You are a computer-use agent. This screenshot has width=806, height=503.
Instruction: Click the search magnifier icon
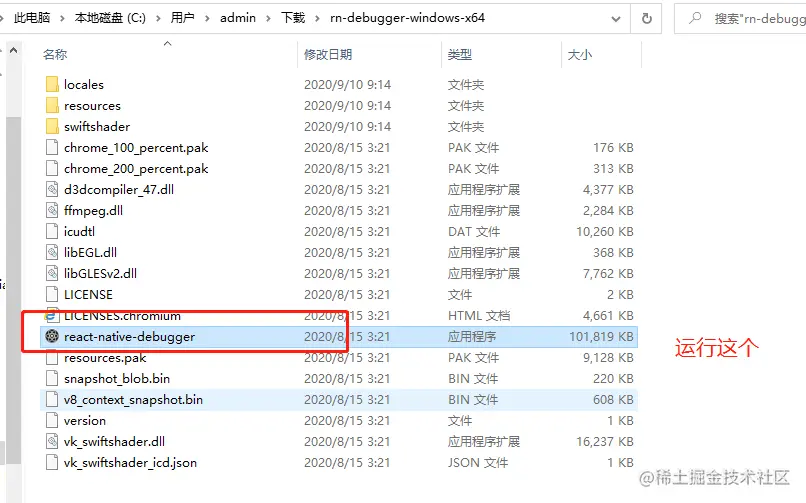[695, 18]
